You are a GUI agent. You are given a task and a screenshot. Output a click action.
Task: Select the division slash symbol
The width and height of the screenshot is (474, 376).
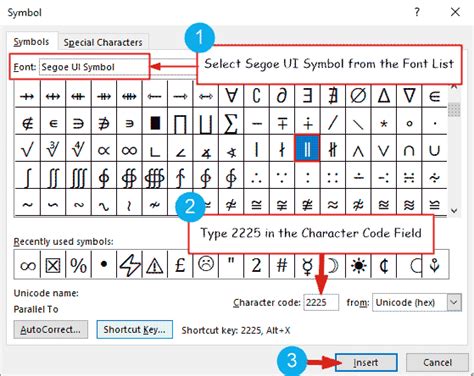(x=333, y=123)
